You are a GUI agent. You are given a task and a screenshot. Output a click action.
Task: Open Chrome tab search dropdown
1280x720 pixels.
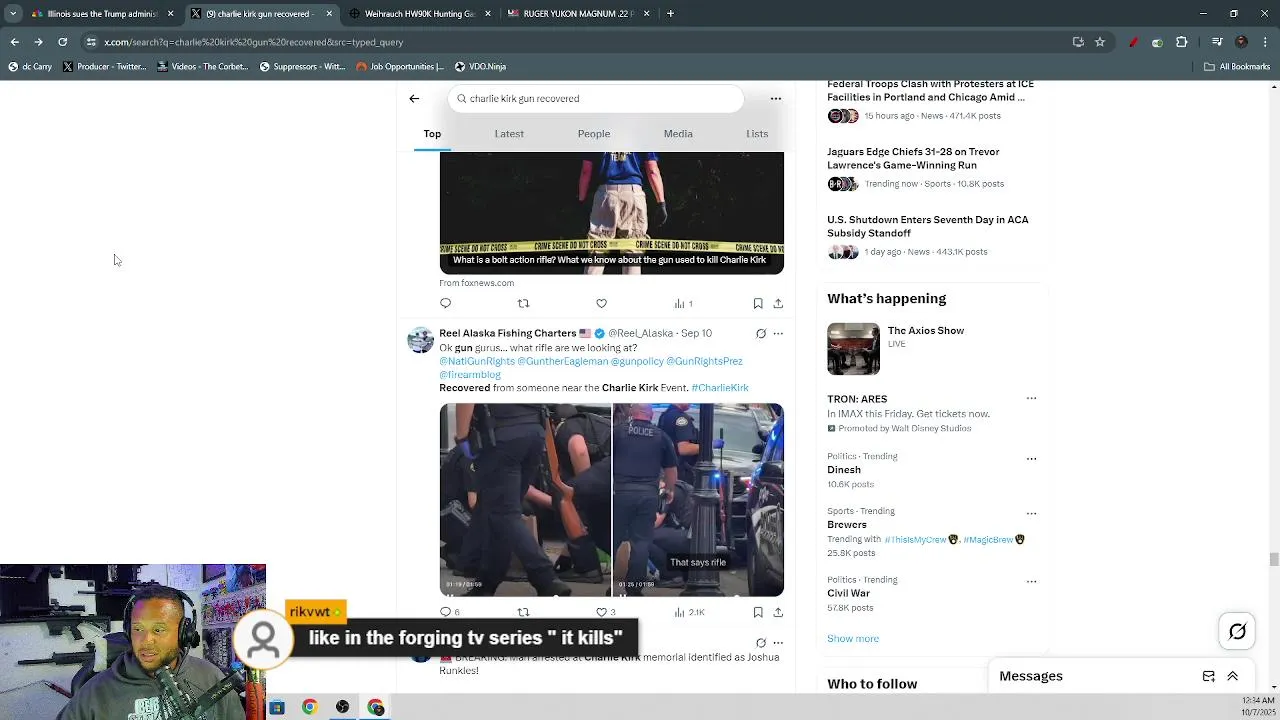click(12, 14)
